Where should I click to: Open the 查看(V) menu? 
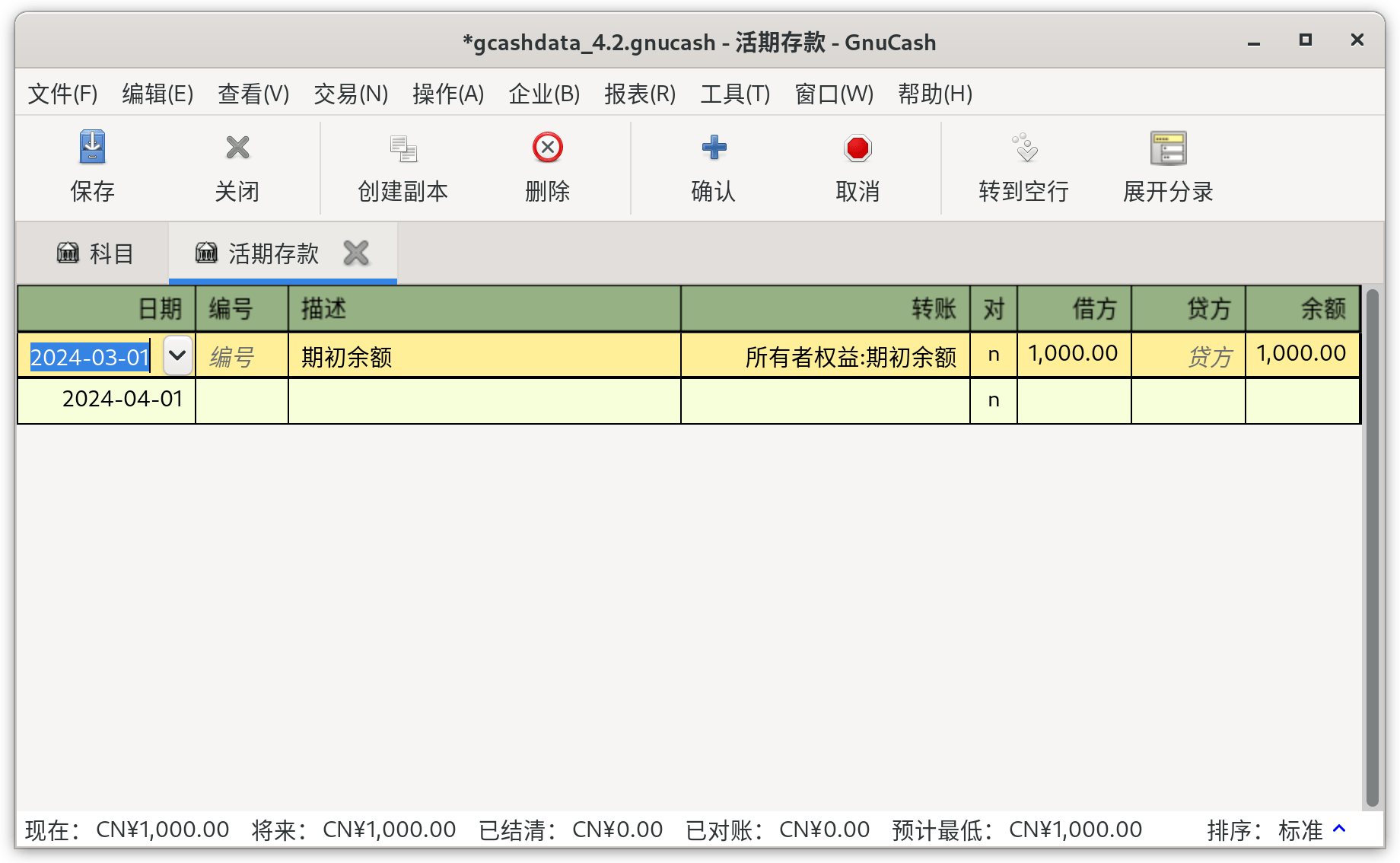253,94
